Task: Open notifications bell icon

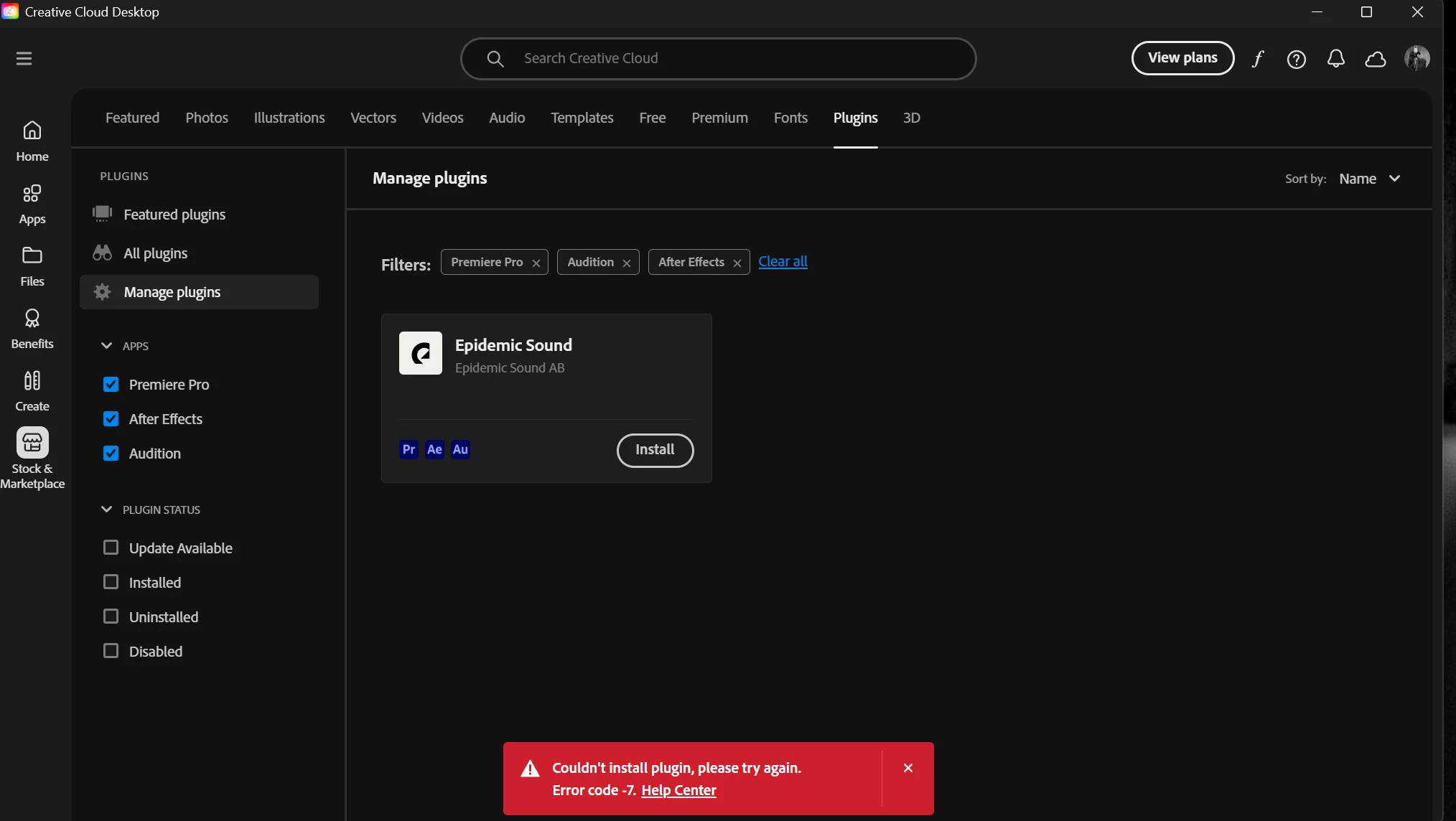Action: 1335,59
